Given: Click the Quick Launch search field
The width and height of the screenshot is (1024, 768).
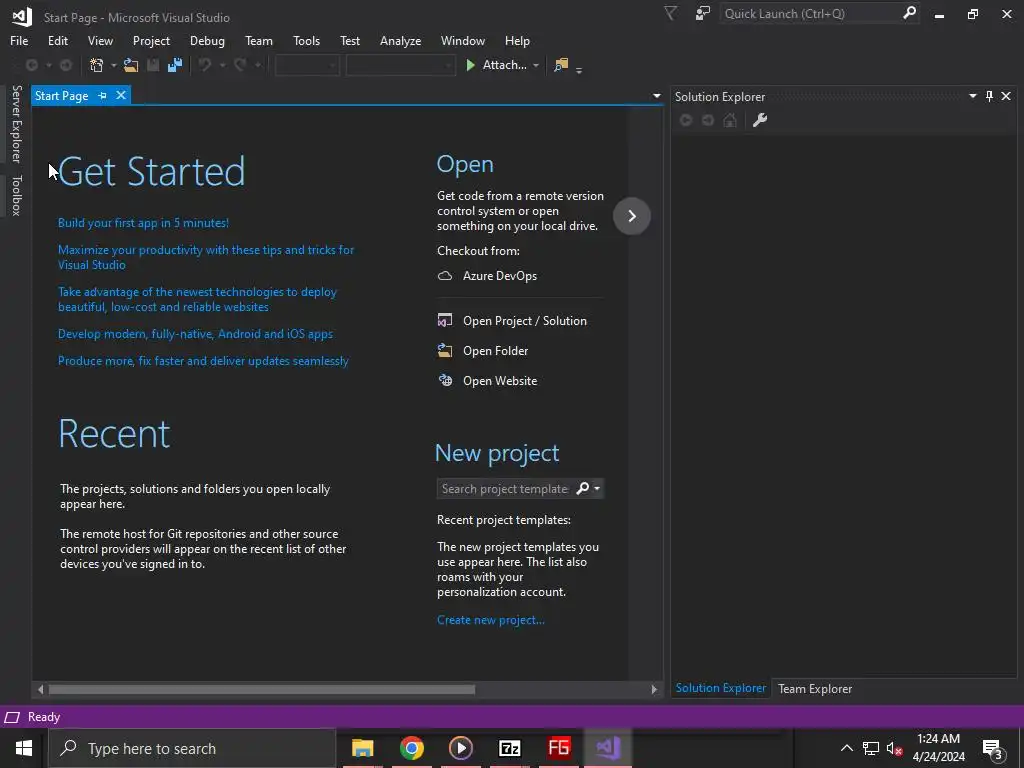Looking at the screenshot, I should [x=810, y=13].
